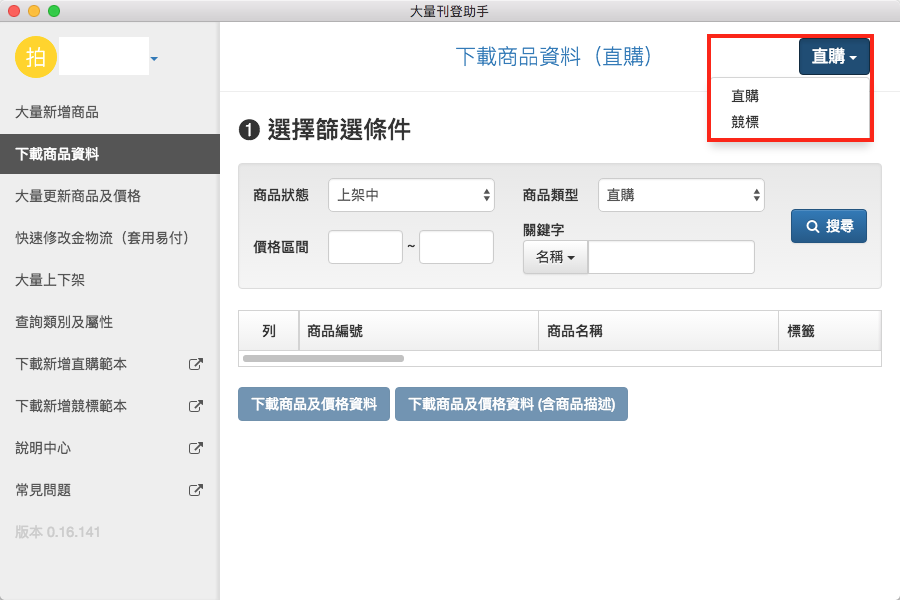The width and height of the screenshot is (900, 600).
Task: Click the keyword text input field
Action: click(671, 257)
